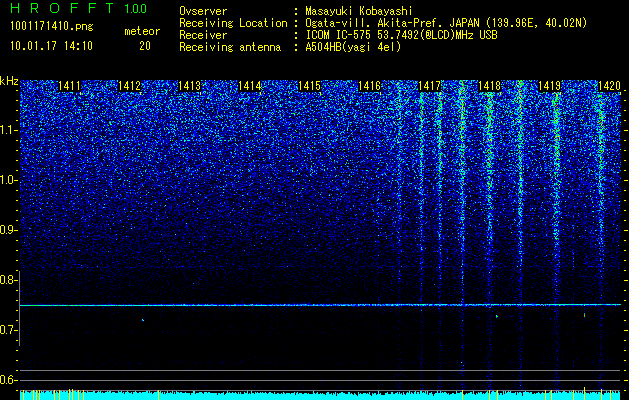Click the 'Receiver' field label
This screenshot has height=400, width=629.
pyautogui.click(x=203, y=35)
